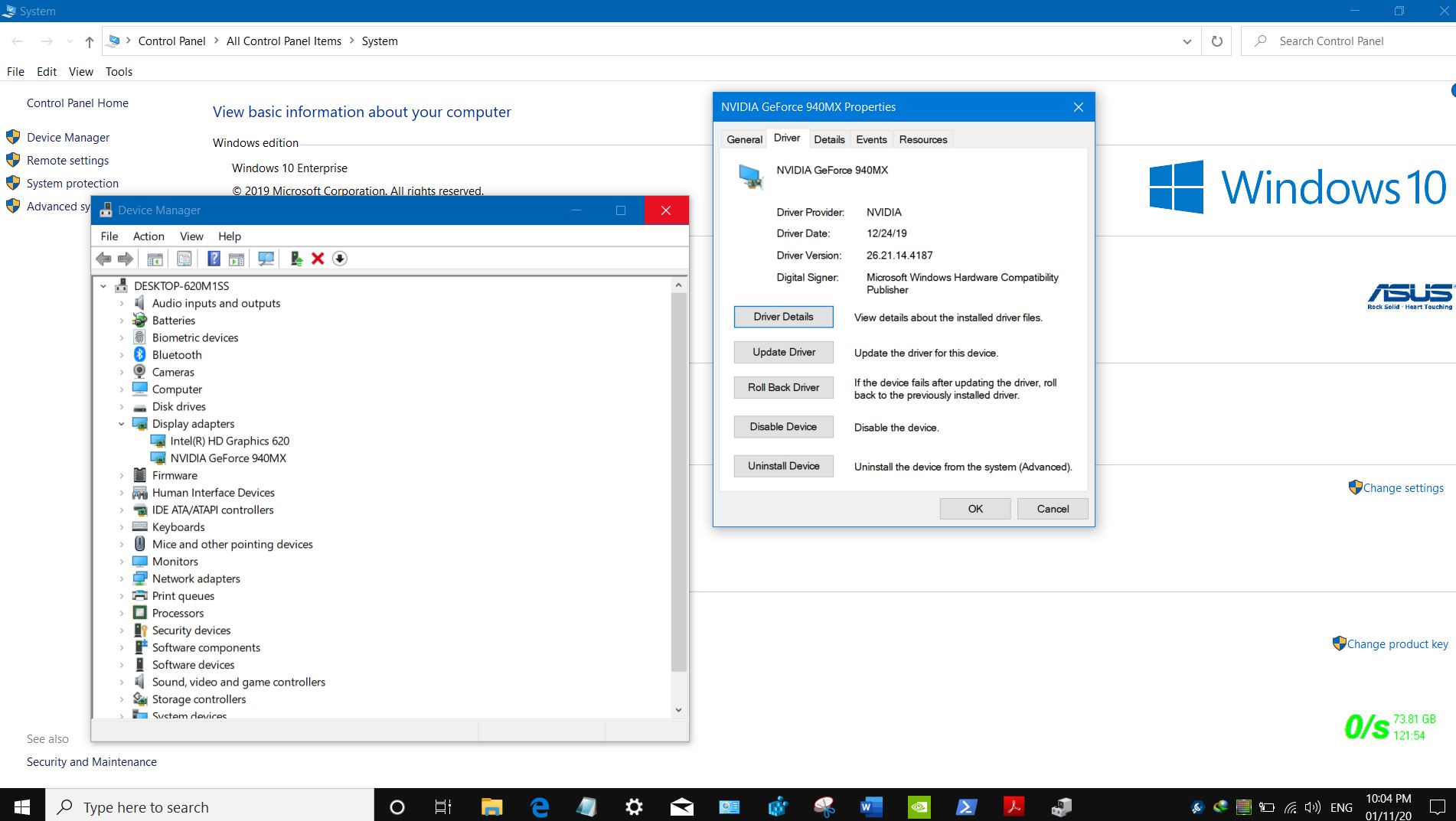The image size is (1456, 821).
Task: Switch to the Details tab in Properties
Action: click(x=829, y=139)
